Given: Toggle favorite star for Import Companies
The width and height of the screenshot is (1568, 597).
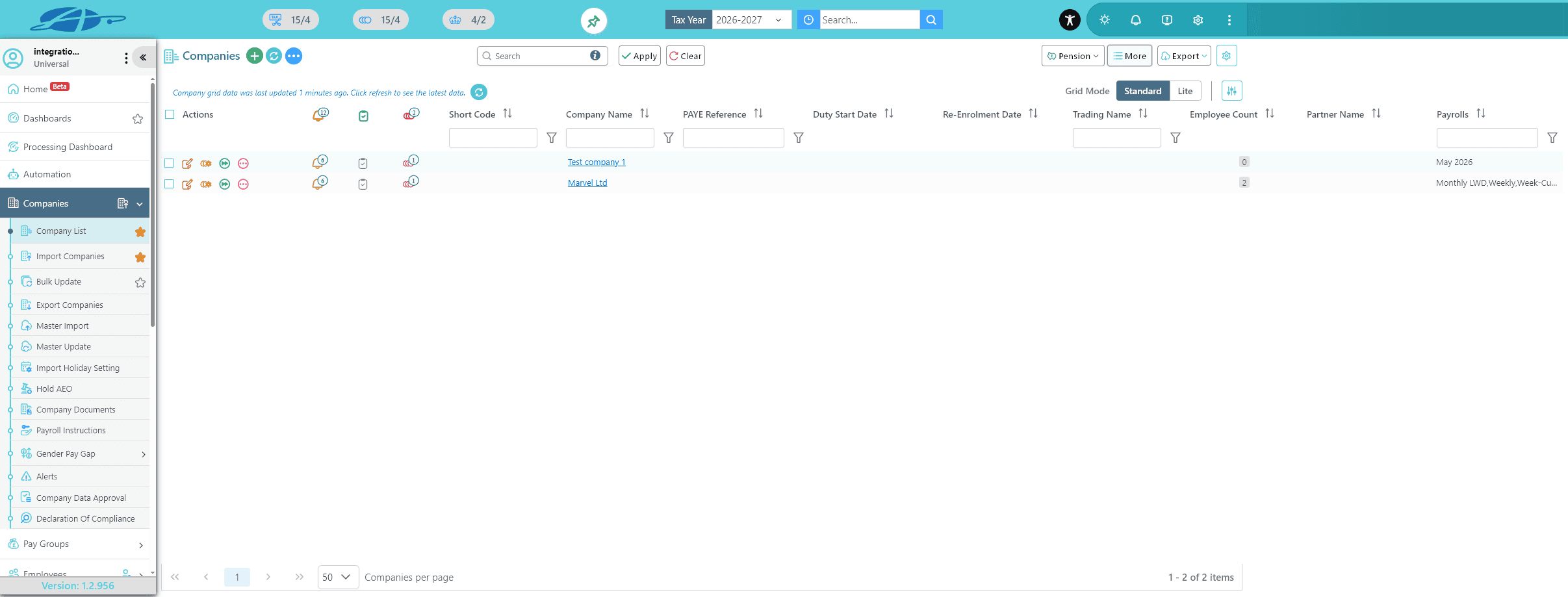Looking at the screenshot, I should pos(140,257).
